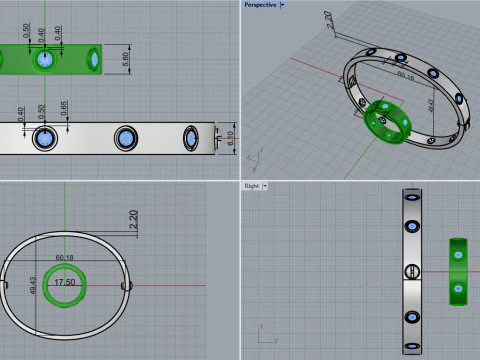Image resolution: width=480 pixels, height=360 pixels.
Task: Select the bracelet screw clasp in Right view
Action: click(x=412, y=272)
